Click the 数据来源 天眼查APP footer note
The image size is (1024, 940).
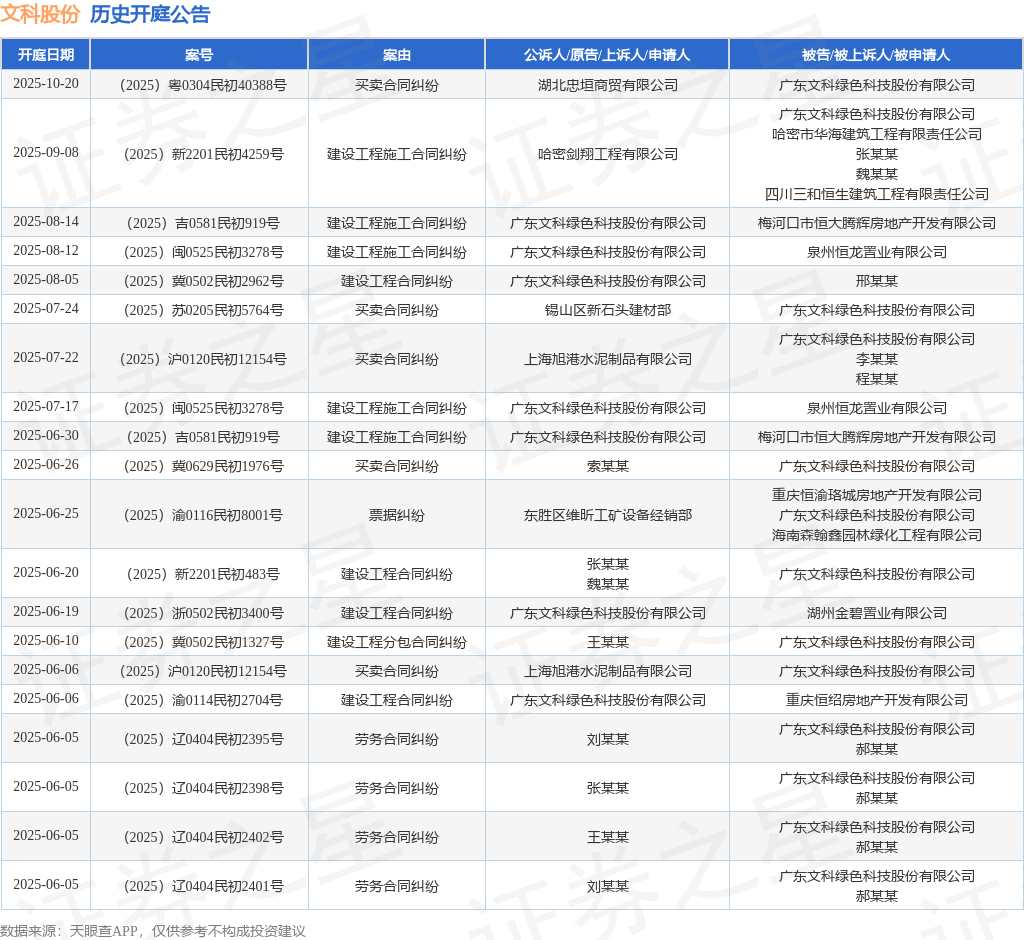click(153, 931)
